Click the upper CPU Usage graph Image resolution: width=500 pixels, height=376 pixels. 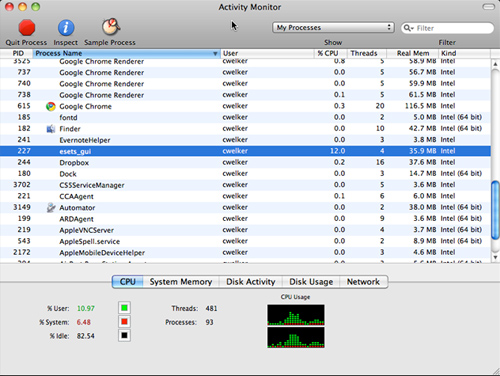(x=296, y=315)
